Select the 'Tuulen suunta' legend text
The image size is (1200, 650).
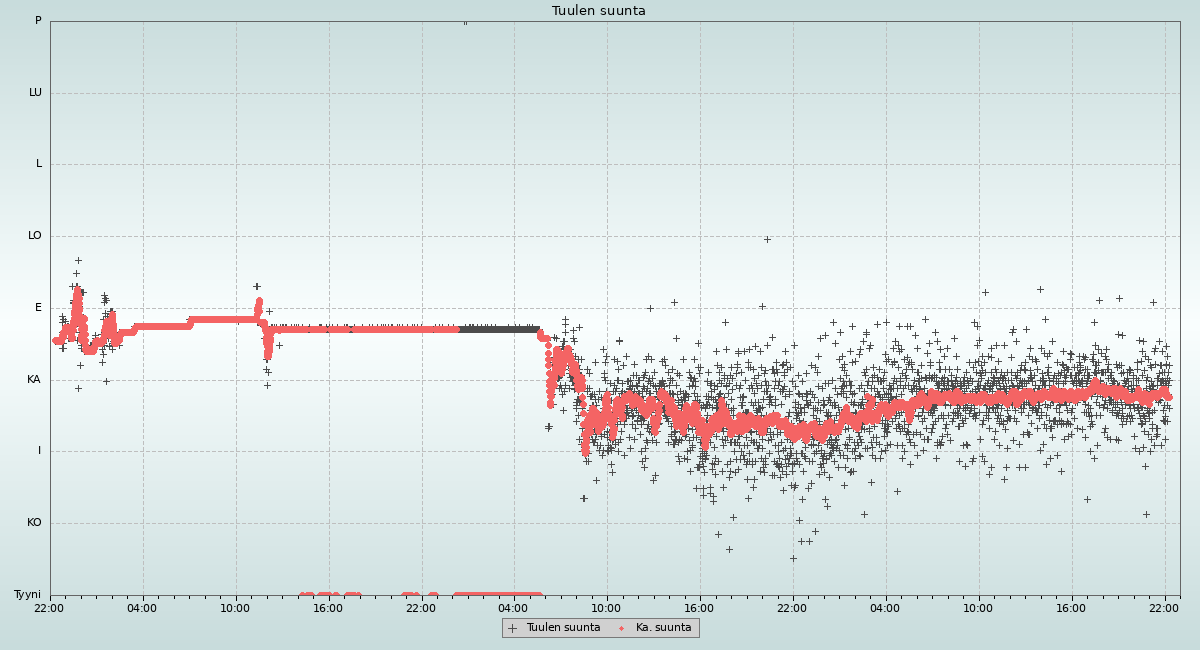(563, 628)
